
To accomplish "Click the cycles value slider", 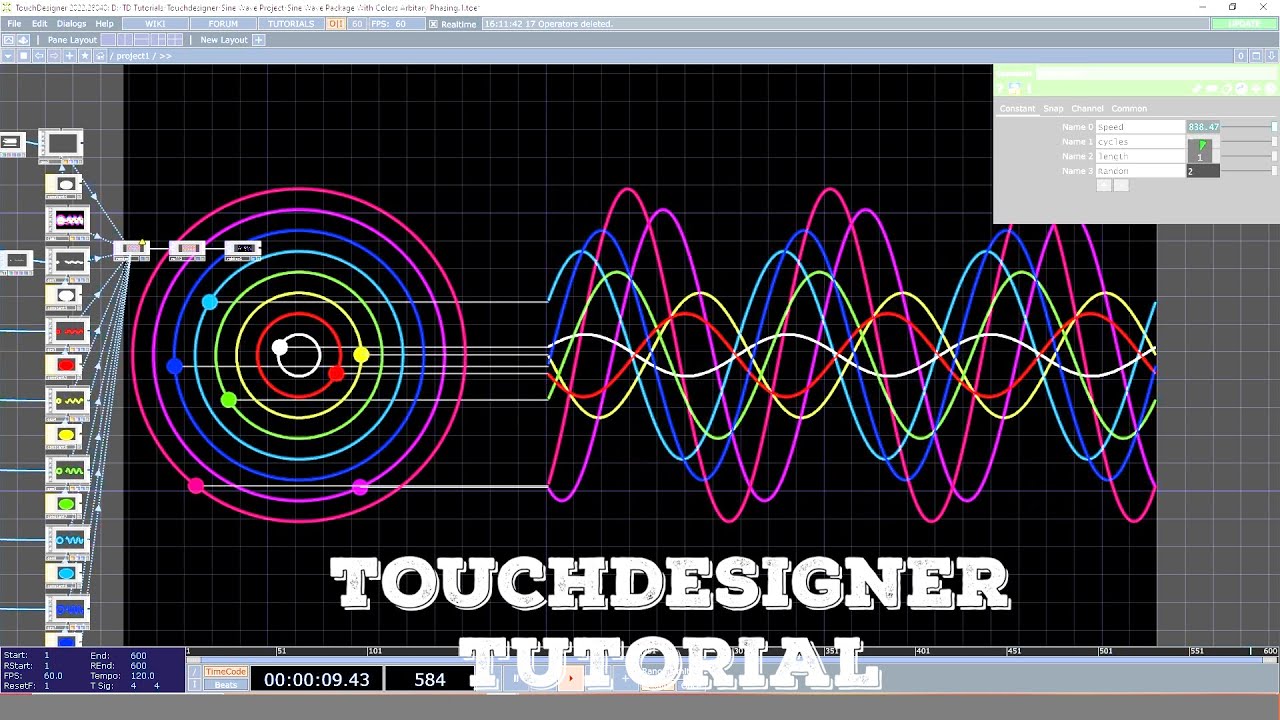I will click(x=1248, y=142).
